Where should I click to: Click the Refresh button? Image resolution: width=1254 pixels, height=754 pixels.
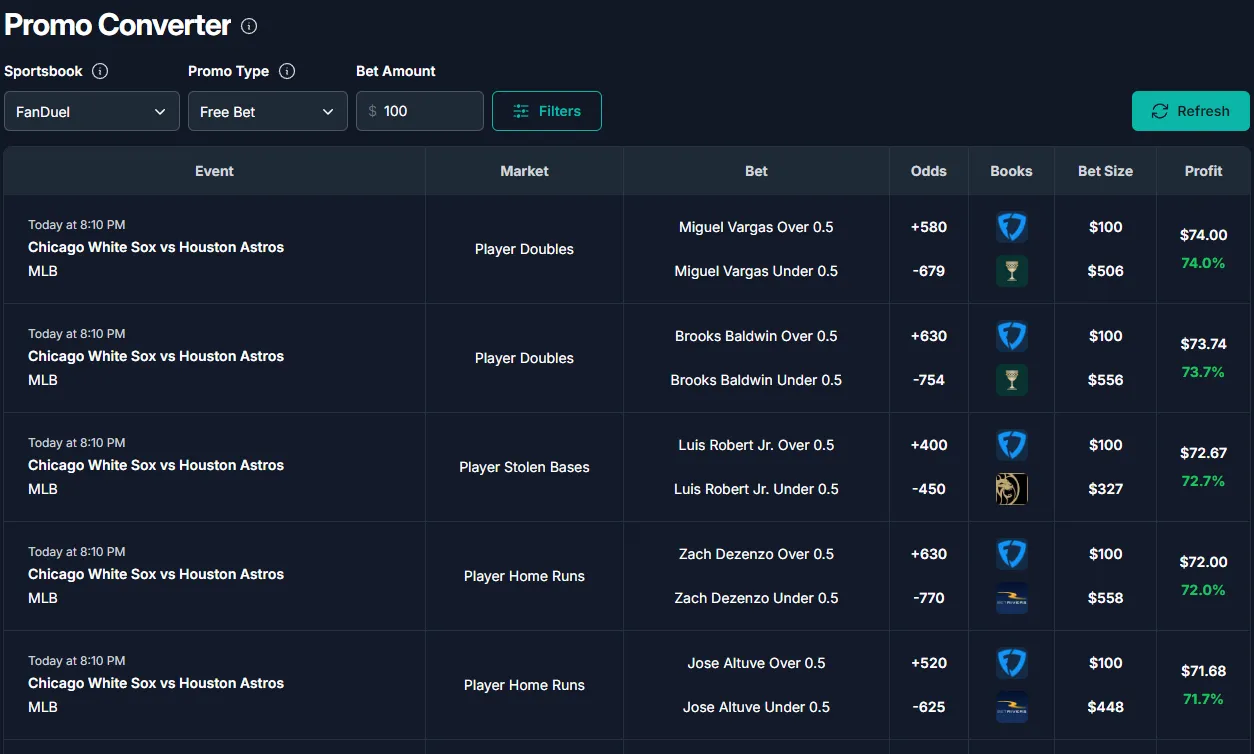(x=1191, y=111)
